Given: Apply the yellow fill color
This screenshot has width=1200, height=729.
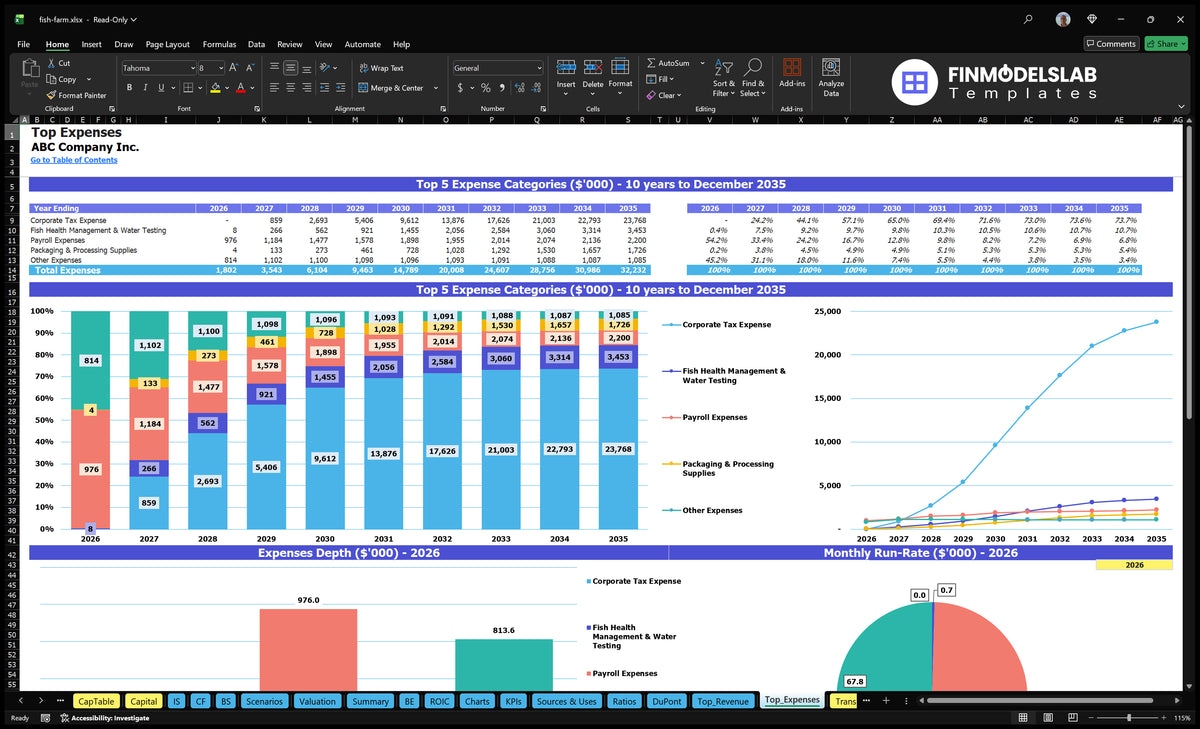Looking at the screenshot, I should click(x=215, y=88).
